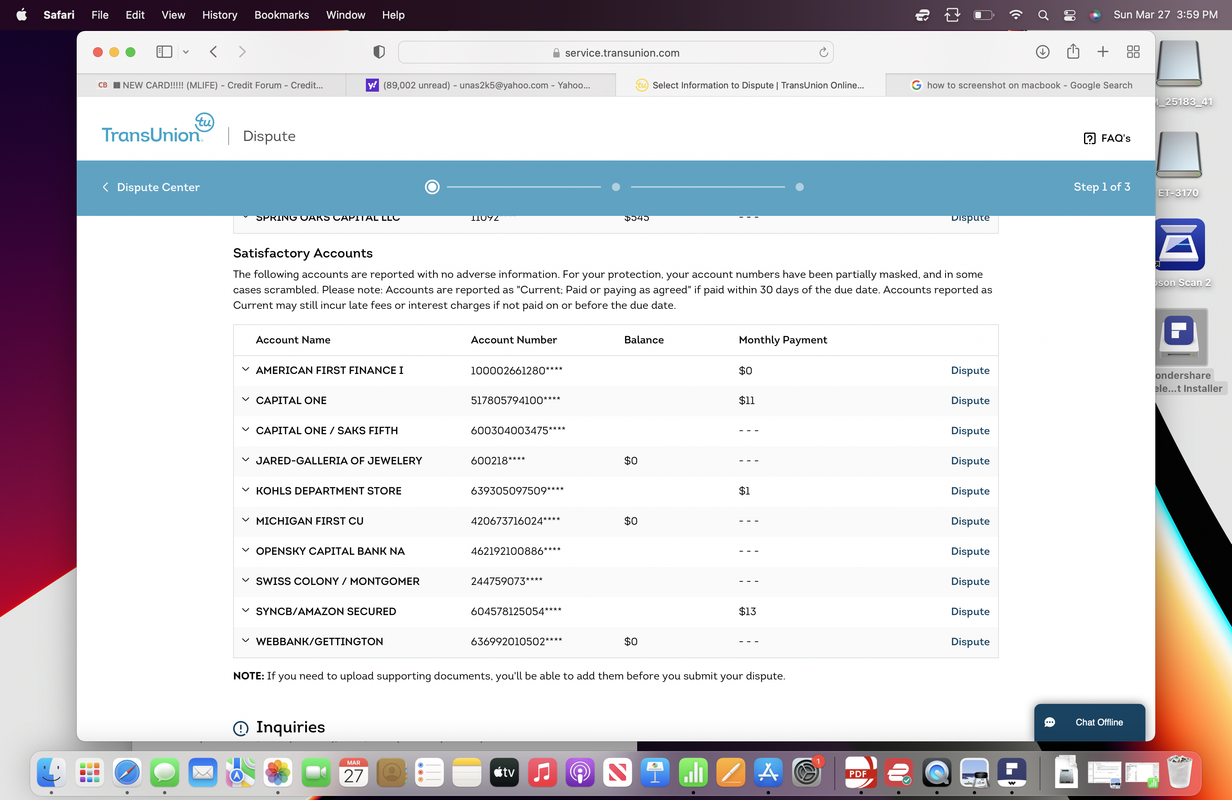Screen dimensions: 1232x800
Task: Open App Store from the Dock
Action: (768, 772)
